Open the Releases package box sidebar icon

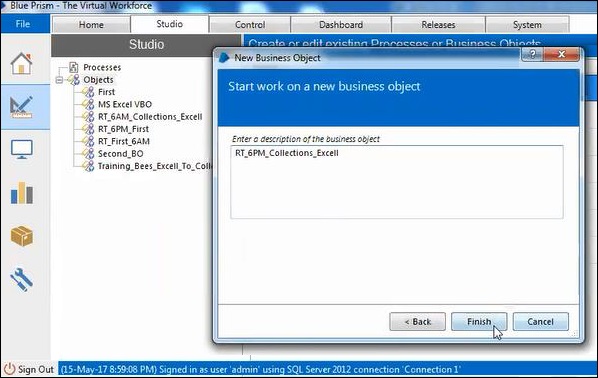pos(22,236)
